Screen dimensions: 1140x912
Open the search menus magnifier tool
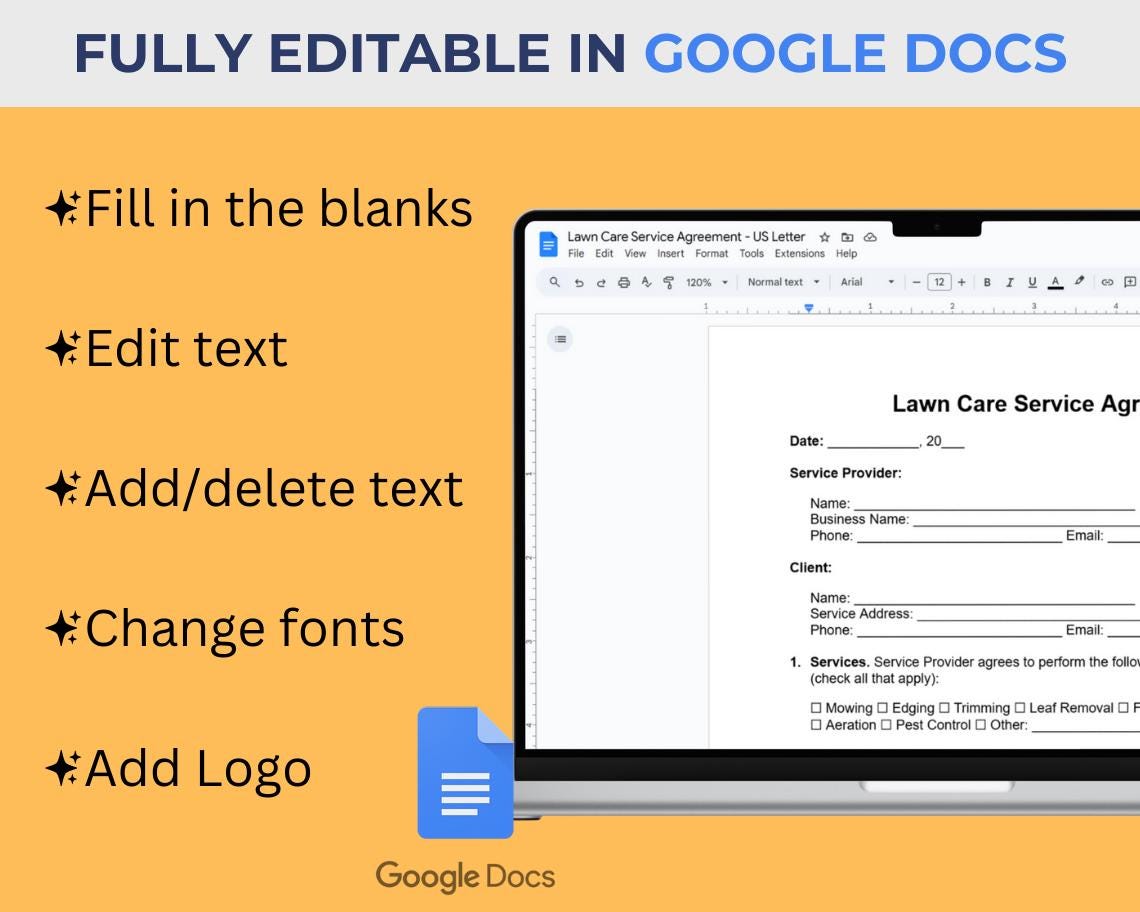tap(555, 281)
